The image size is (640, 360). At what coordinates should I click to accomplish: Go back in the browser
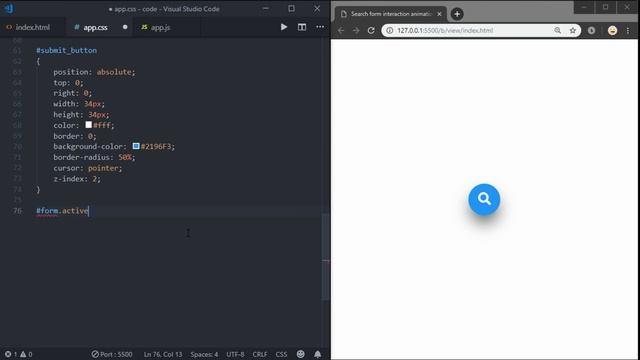pyautogui.click(x=341, y=30)
